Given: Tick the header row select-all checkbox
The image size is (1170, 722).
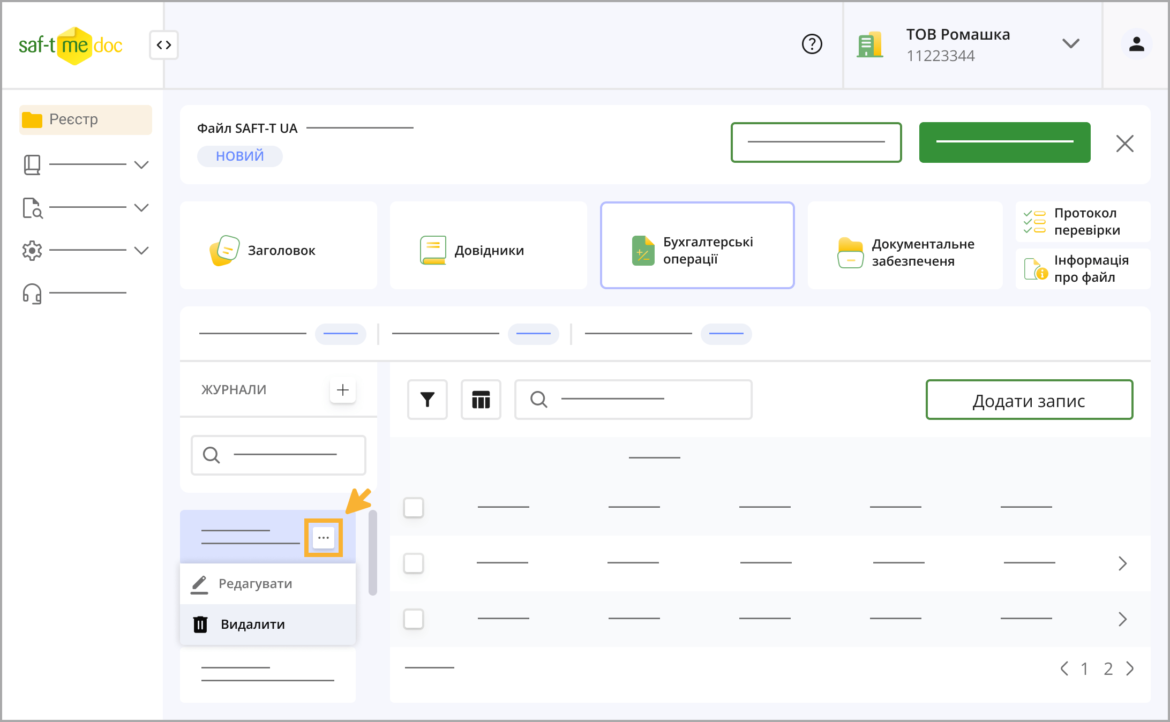Looking at the screenshot, I should (x=413, y=507).
